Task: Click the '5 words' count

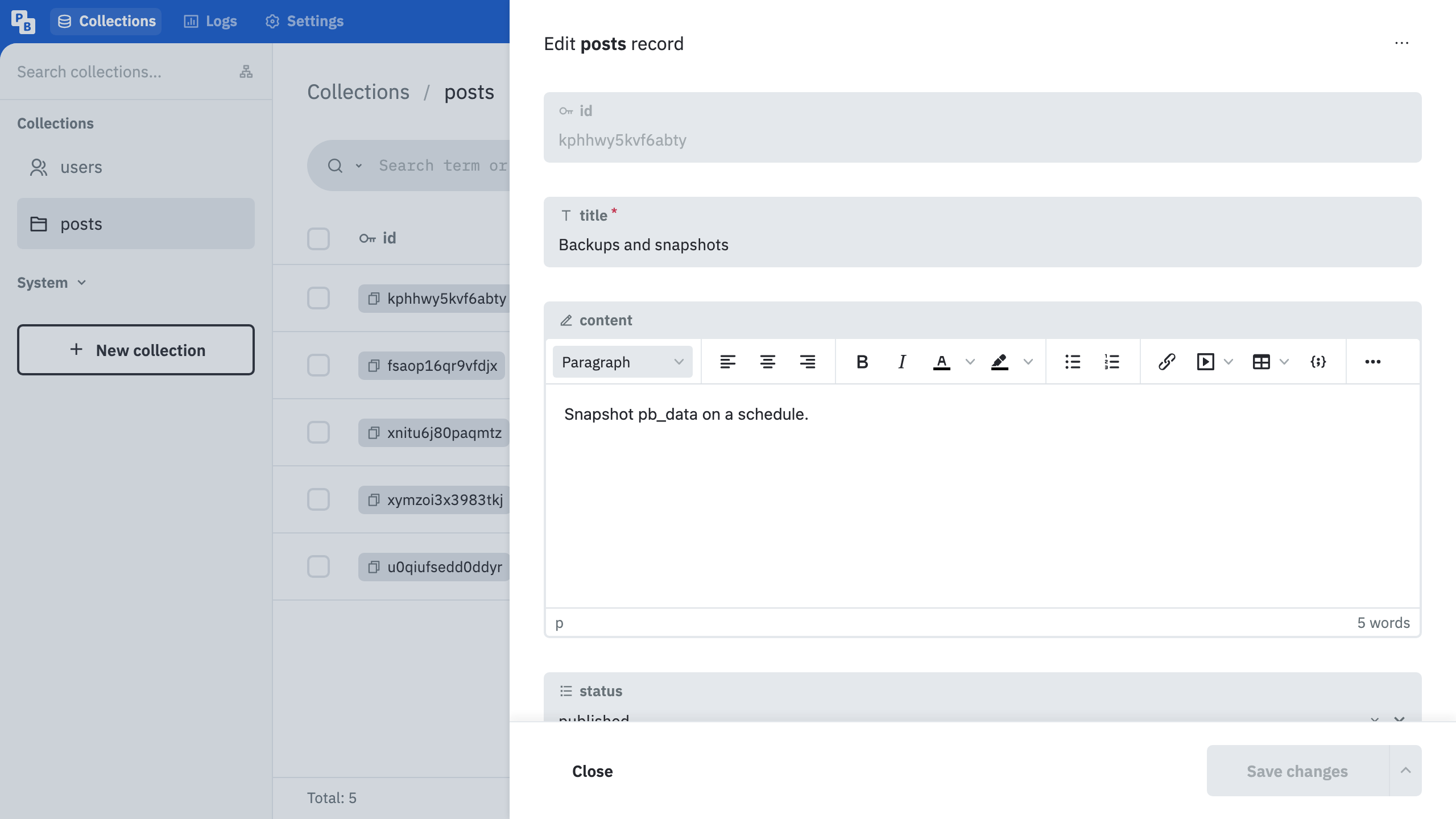Action: pos(1384,623)
